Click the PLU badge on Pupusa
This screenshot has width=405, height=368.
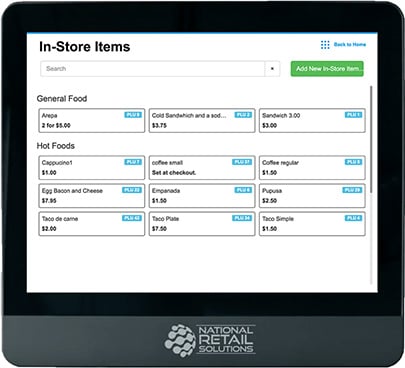click(352, 190)
